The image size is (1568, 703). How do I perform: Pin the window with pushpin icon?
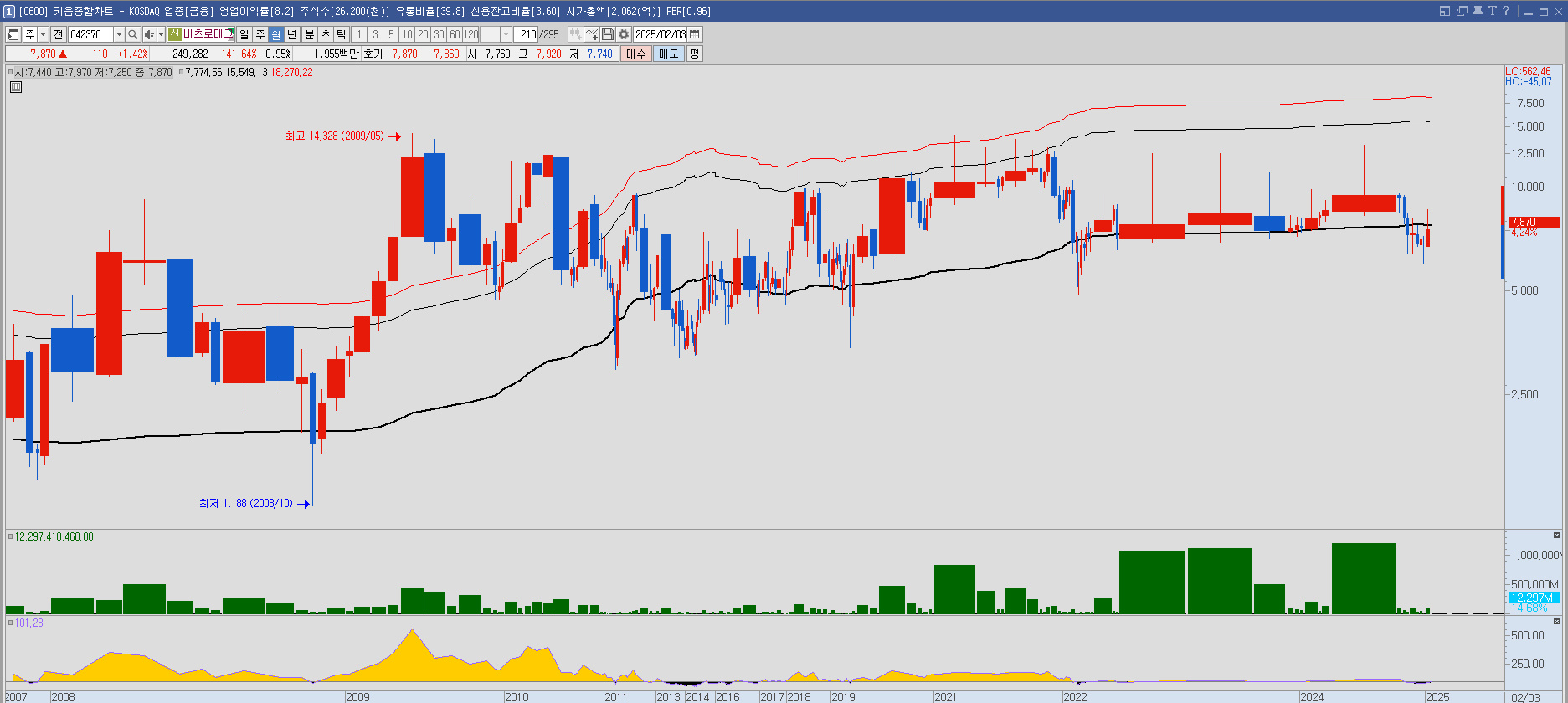tap(1478, 11)
